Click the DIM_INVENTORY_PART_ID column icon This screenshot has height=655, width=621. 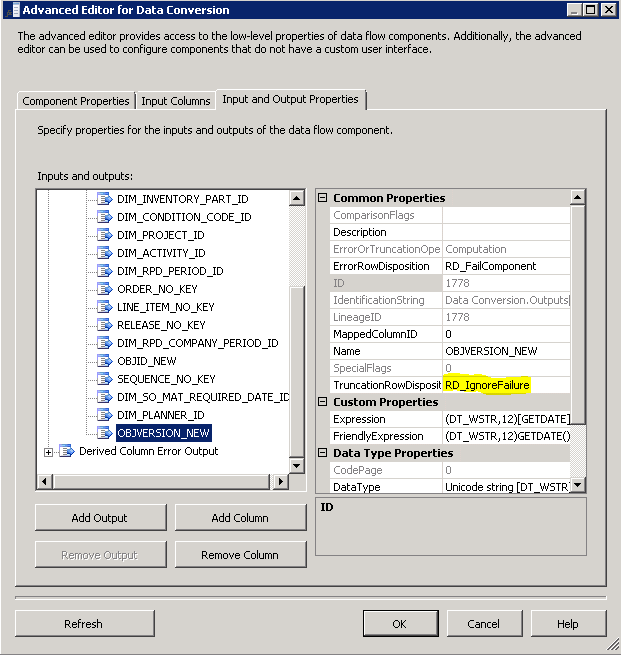105,199
